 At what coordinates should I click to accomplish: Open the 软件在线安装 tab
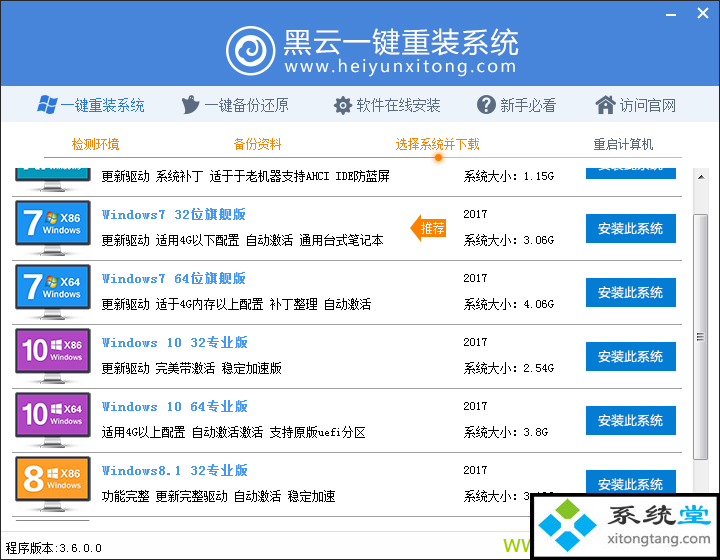(x=387, y=106)
